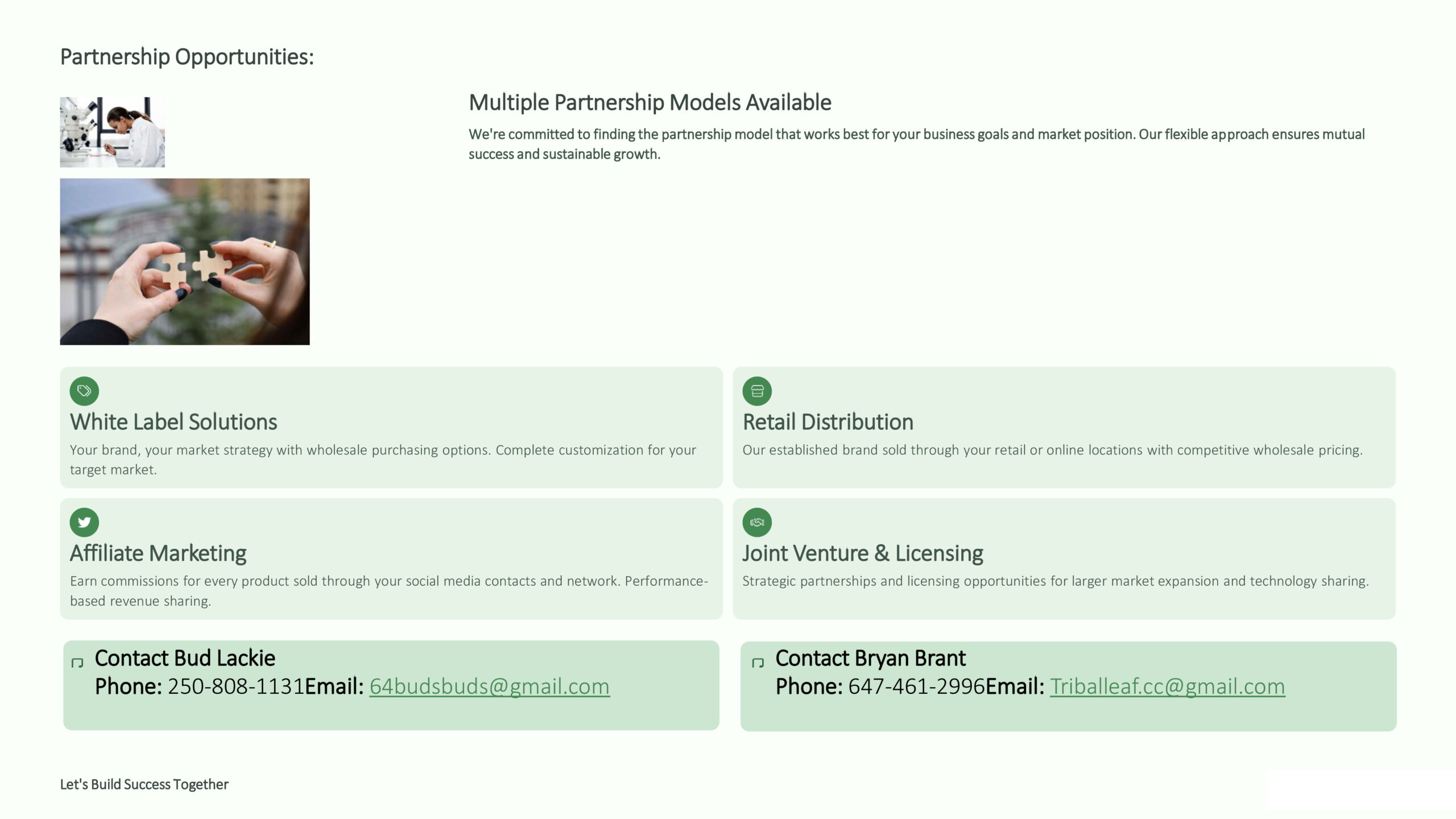
Task: Click the storefront icon above Retail Distribution
Action: tap(757, 391)
